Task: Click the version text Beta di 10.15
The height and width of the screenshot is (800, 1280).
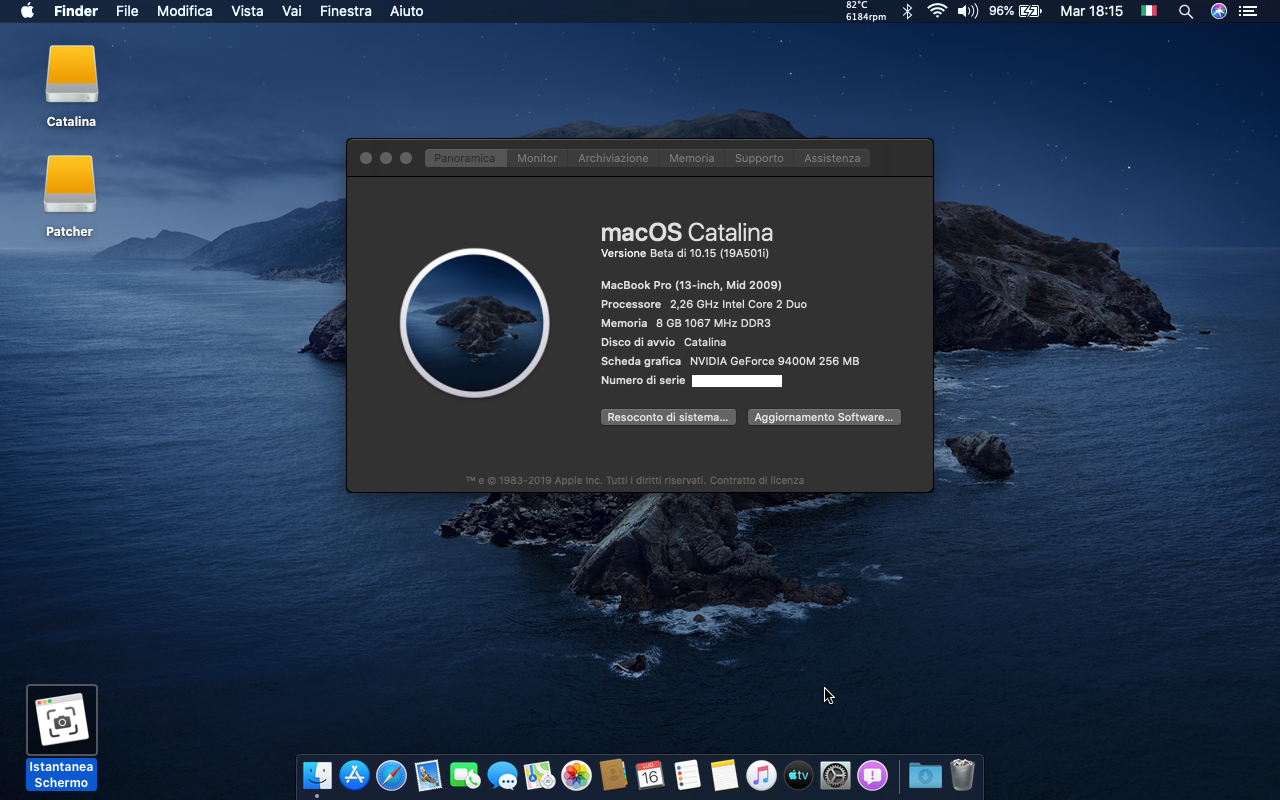Action: (x=709, y=254)
